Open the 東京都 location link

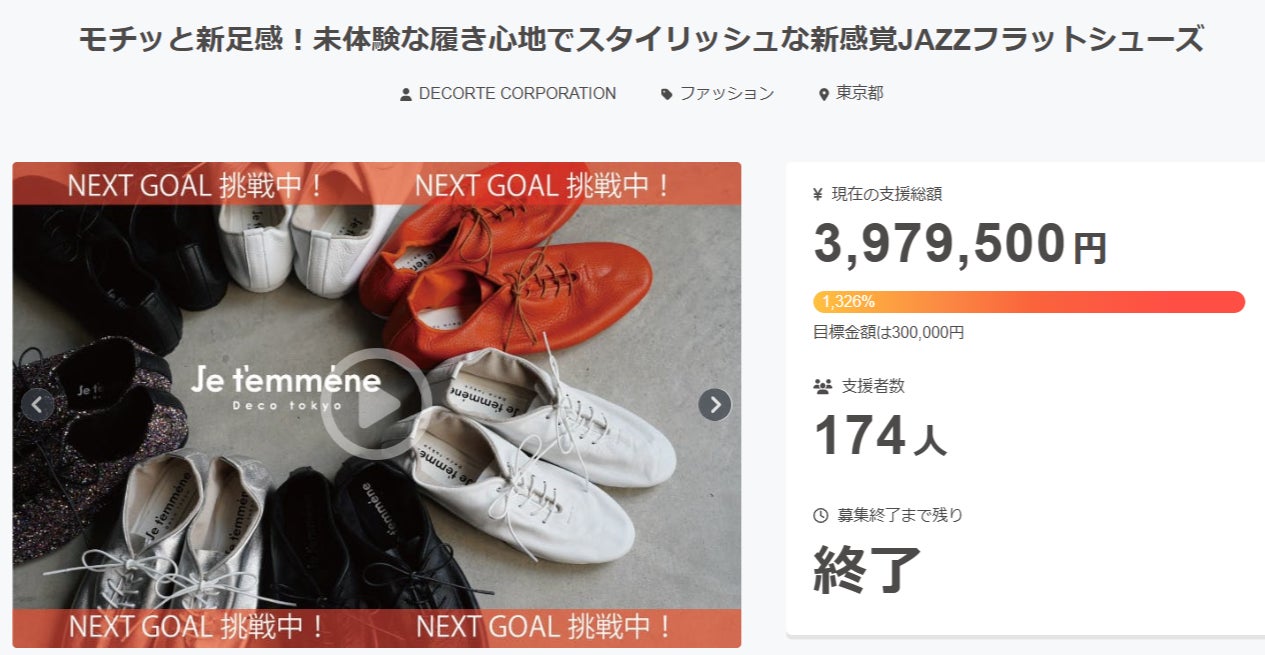pos(859,93)
